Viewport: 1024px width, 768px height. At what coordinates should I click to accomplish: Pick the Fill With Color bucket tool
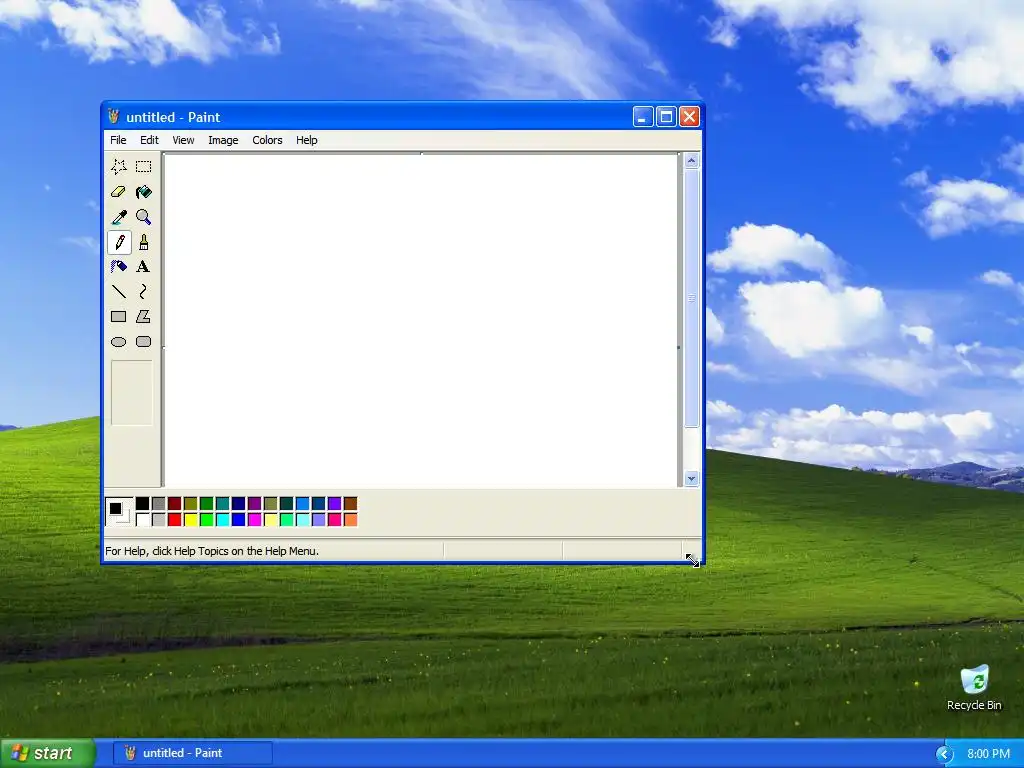tap(144, 192)
